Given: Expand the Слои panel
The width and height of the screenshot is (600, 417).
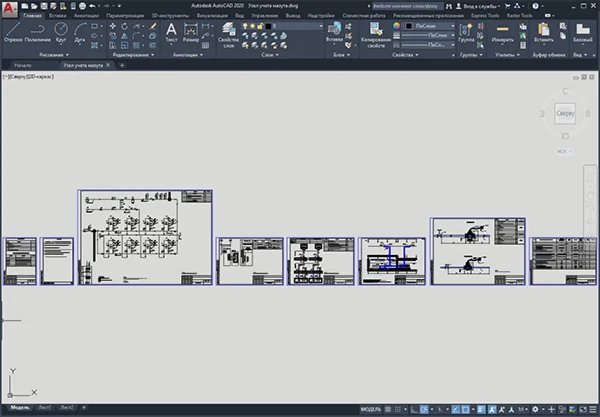Looking at the screenshot, I should [270, 55].
